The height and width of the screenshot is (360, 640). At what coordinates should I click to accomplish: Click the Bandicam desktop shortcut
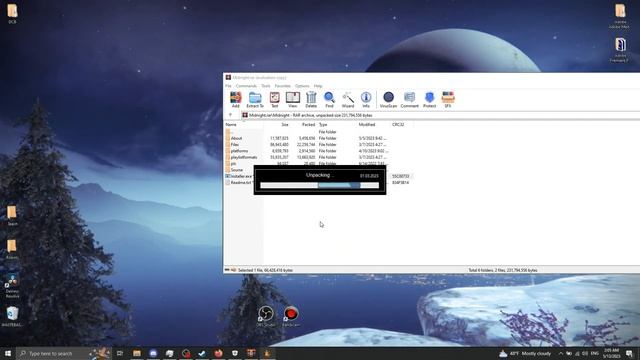pyautogui.click(x=291, y=316)
